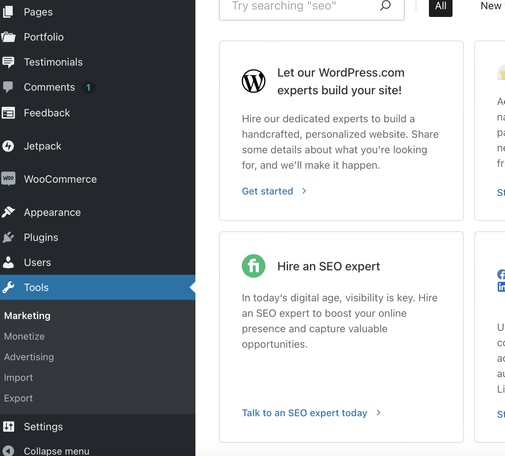Select the New filter tab
The width and height of the screenshot is (505, 456).
[x=491, y=6]
